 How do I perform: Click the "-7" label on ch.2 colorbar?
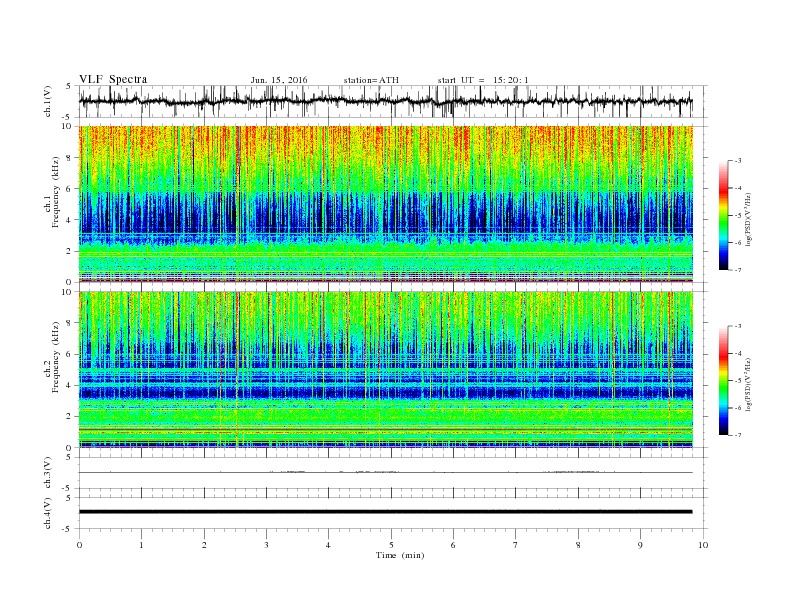coord(738,435)
